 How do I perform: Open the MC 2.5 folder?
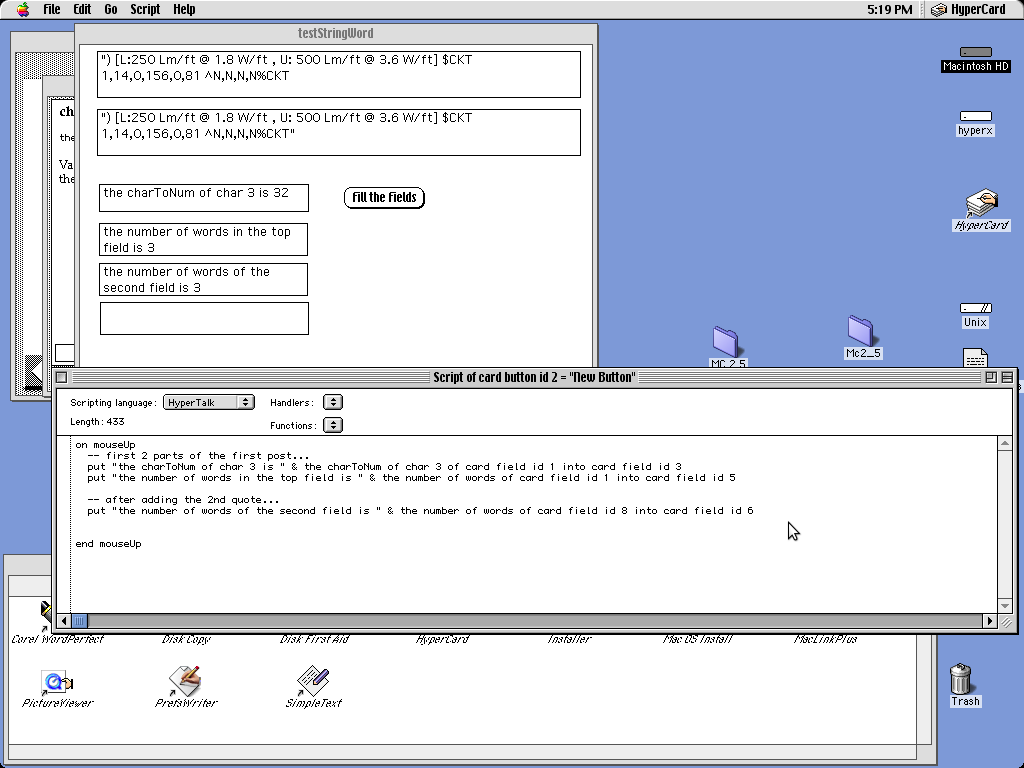727,342
